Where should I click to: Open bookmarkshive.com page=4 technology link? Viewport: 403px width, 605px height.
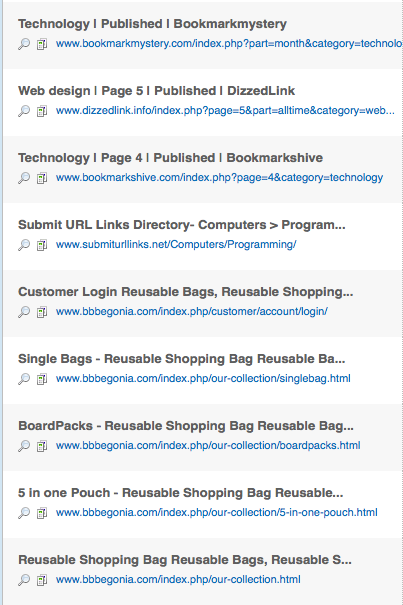[x=219, y=177]
